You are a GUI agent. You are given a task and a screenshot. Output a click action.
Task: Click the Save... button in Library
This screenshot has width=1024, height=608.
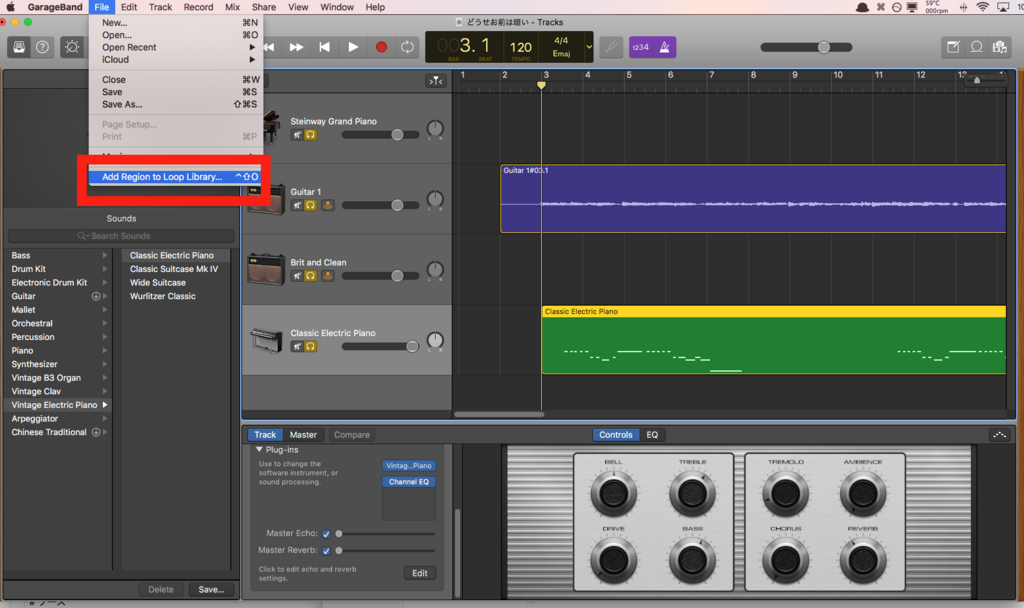tap(211, 590)
